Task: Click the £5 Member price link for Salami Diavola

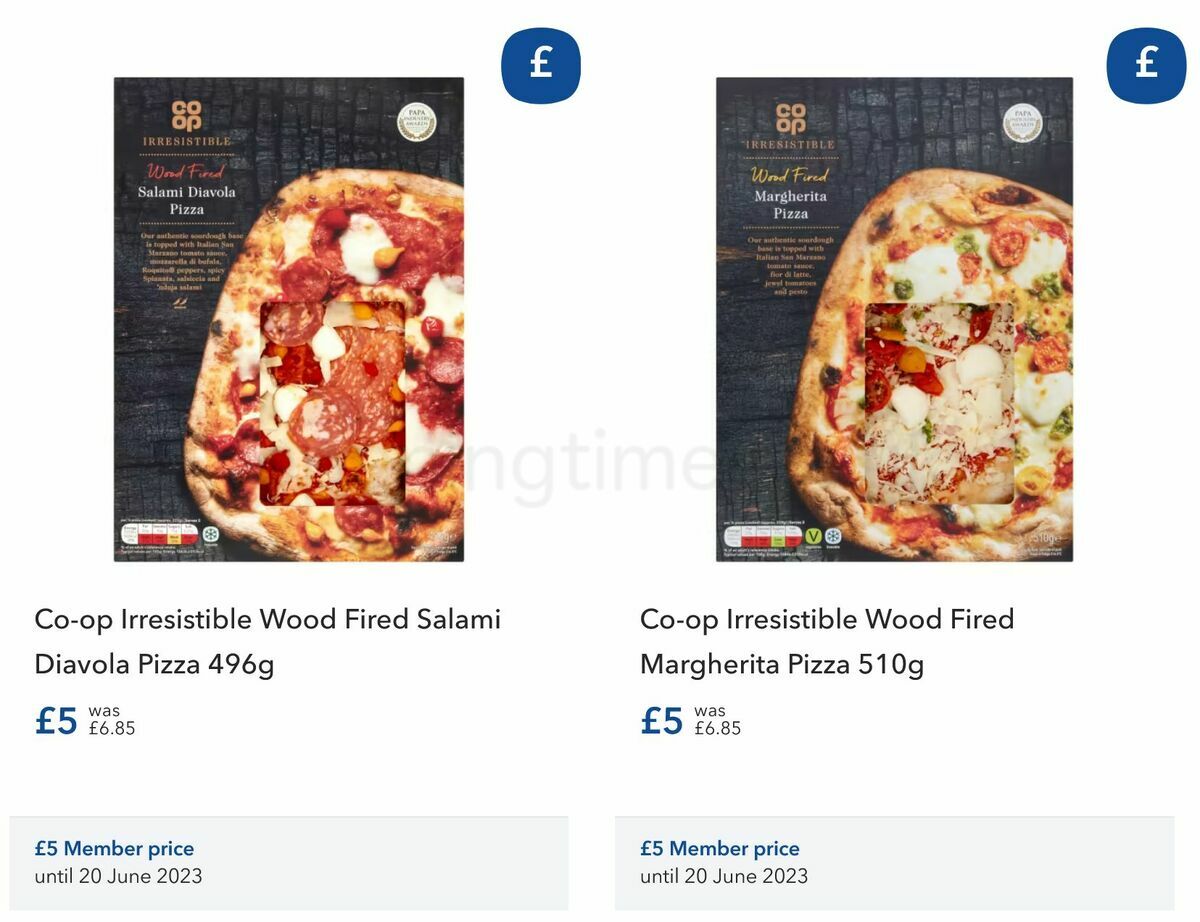Action: [114, 848]
